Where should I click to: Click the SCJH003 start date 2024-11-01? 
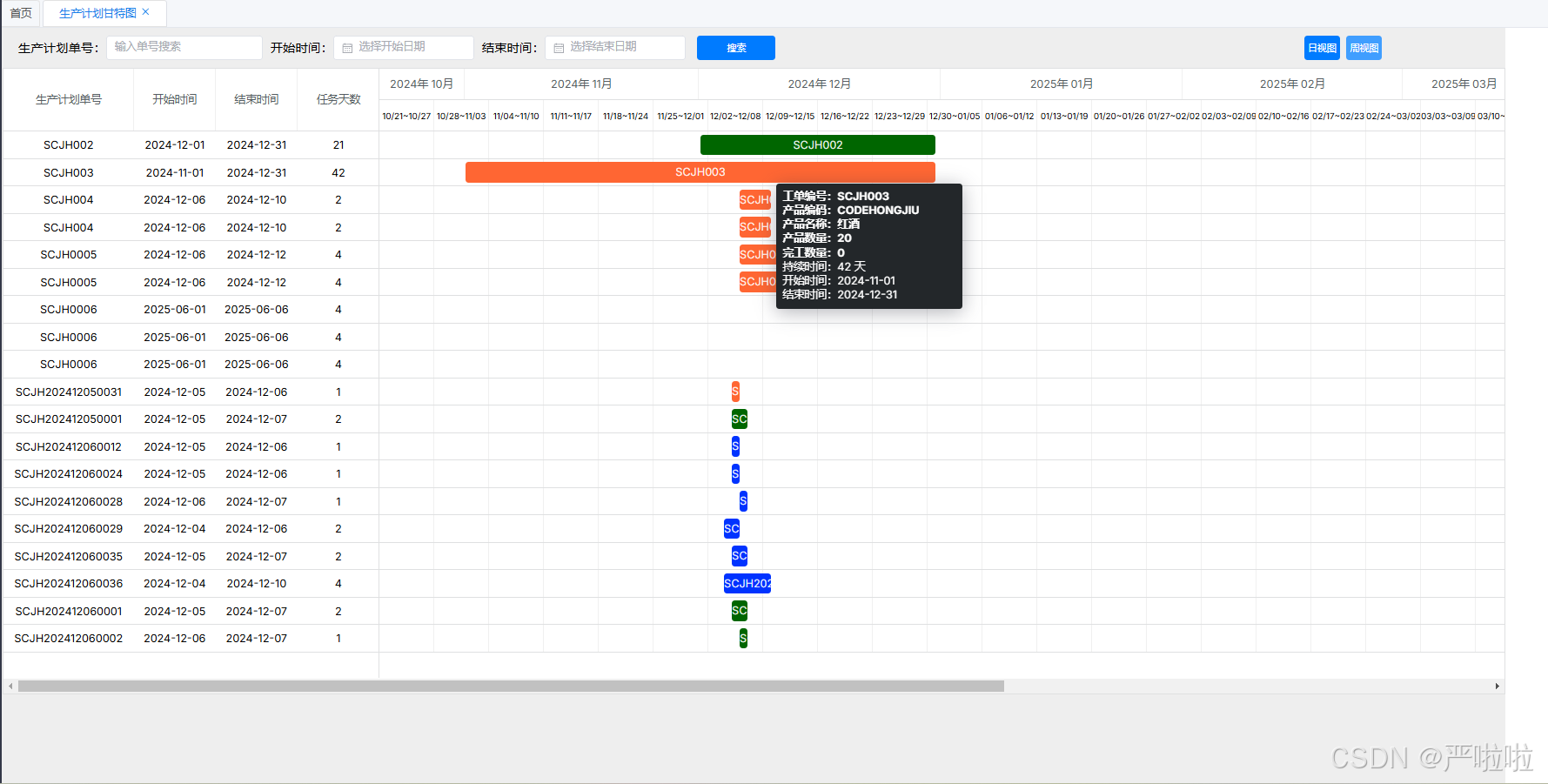point(175,172)
